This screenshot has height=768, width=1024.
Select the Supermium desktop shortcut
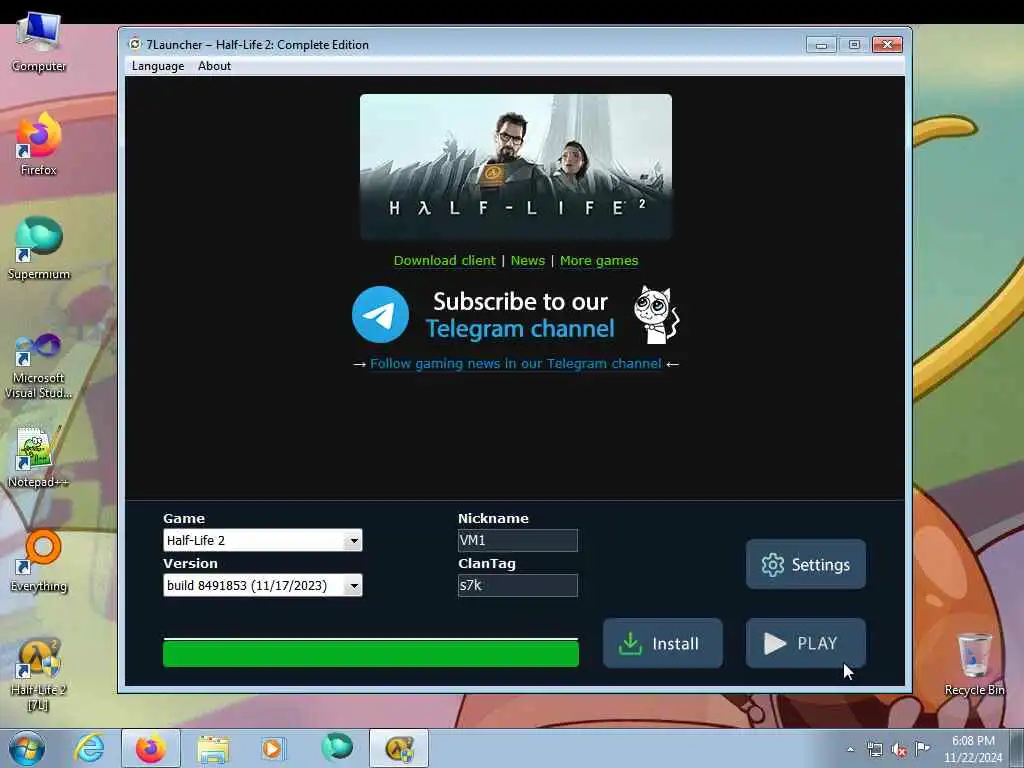click(39, 248)
